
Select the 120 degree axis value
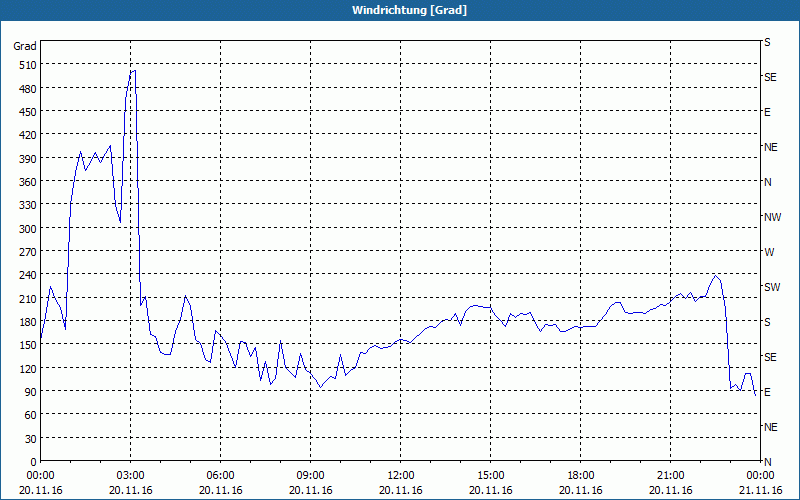28,368
